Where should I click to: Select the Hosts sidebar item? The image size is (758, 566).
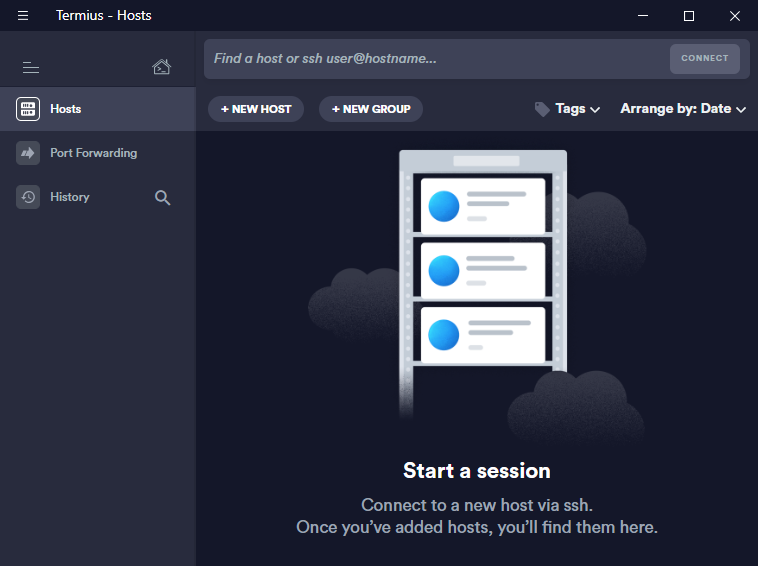click(98, 109)
